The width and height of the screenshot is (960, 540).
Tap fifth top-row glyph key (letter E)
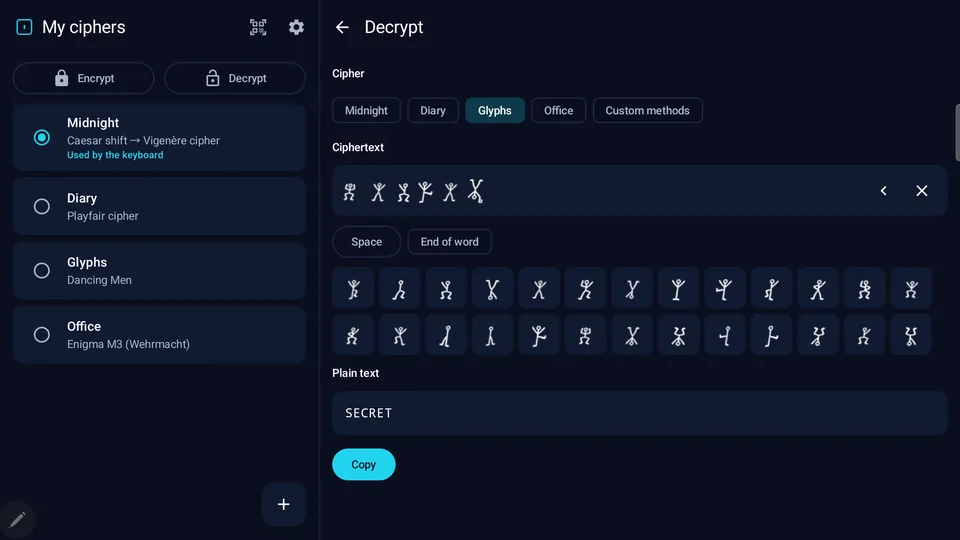coord(539,289)
